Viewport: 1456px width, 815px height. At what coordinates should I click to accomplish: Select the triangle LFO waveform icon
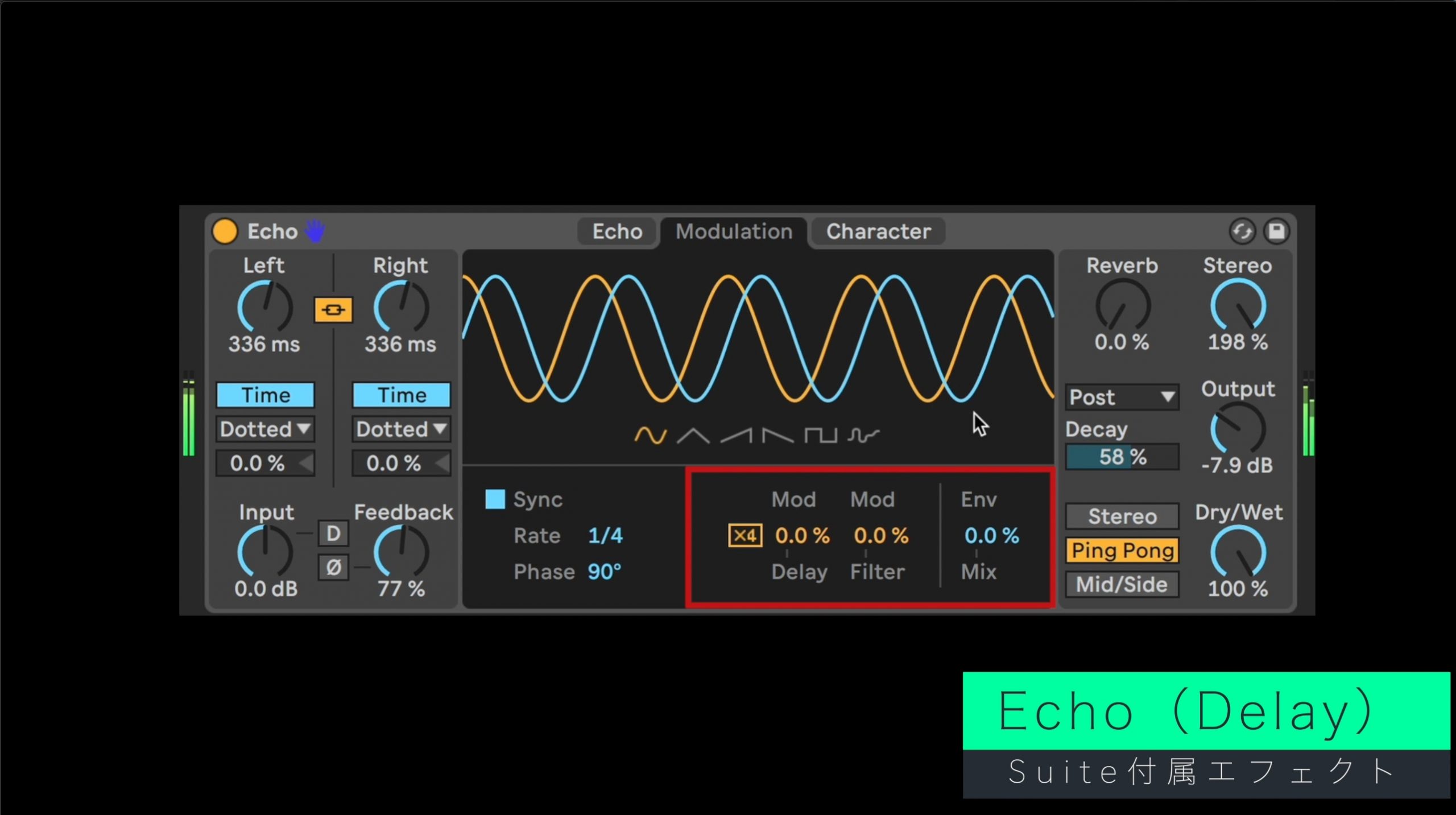(693, 436)
